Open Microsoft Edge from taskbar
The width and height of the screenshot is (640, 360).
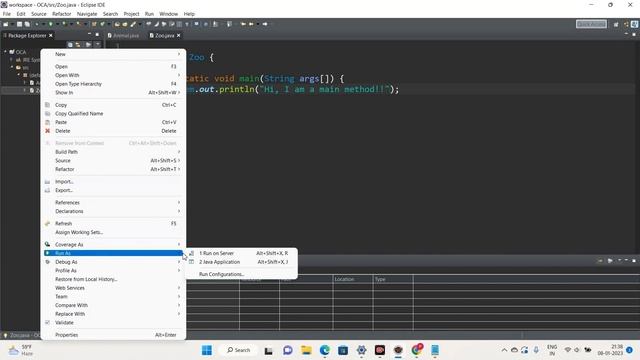coord(324,350)
